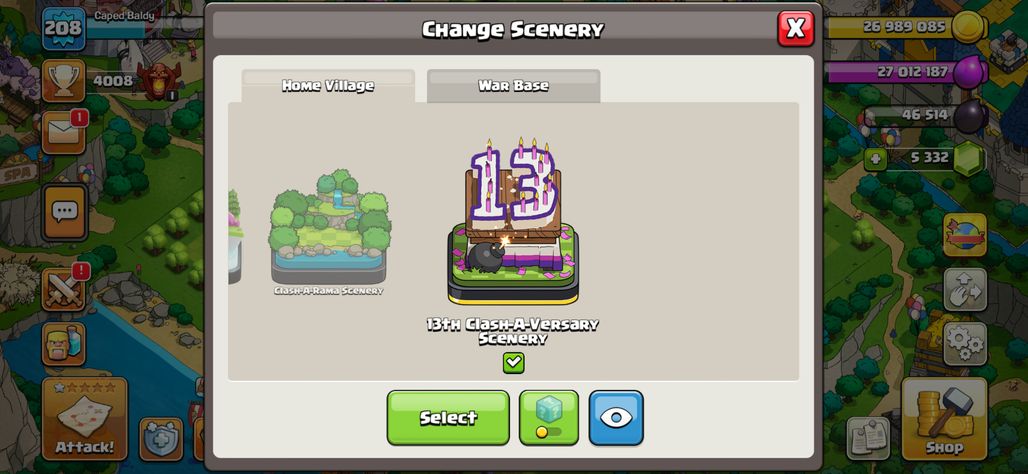Open the Shop button

point(944,419)
